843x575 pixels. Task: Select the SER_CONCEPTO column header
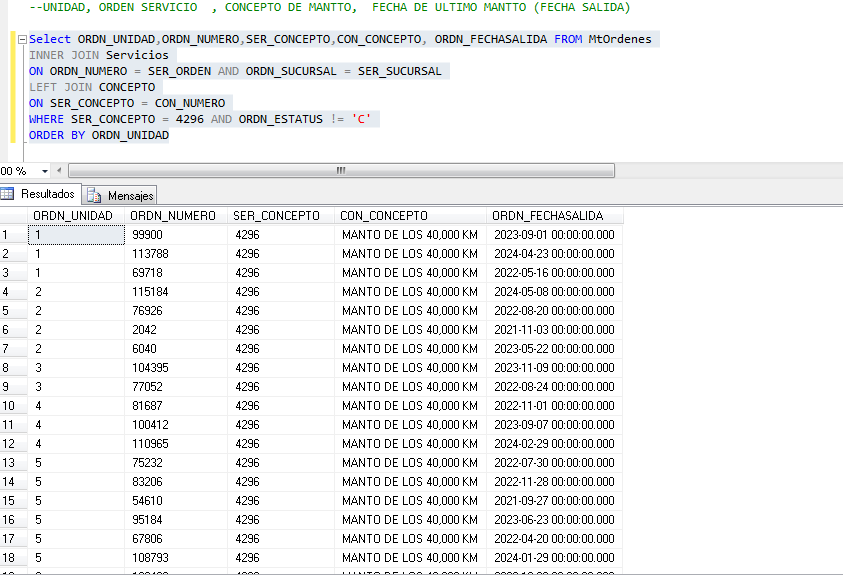point(281,216)
